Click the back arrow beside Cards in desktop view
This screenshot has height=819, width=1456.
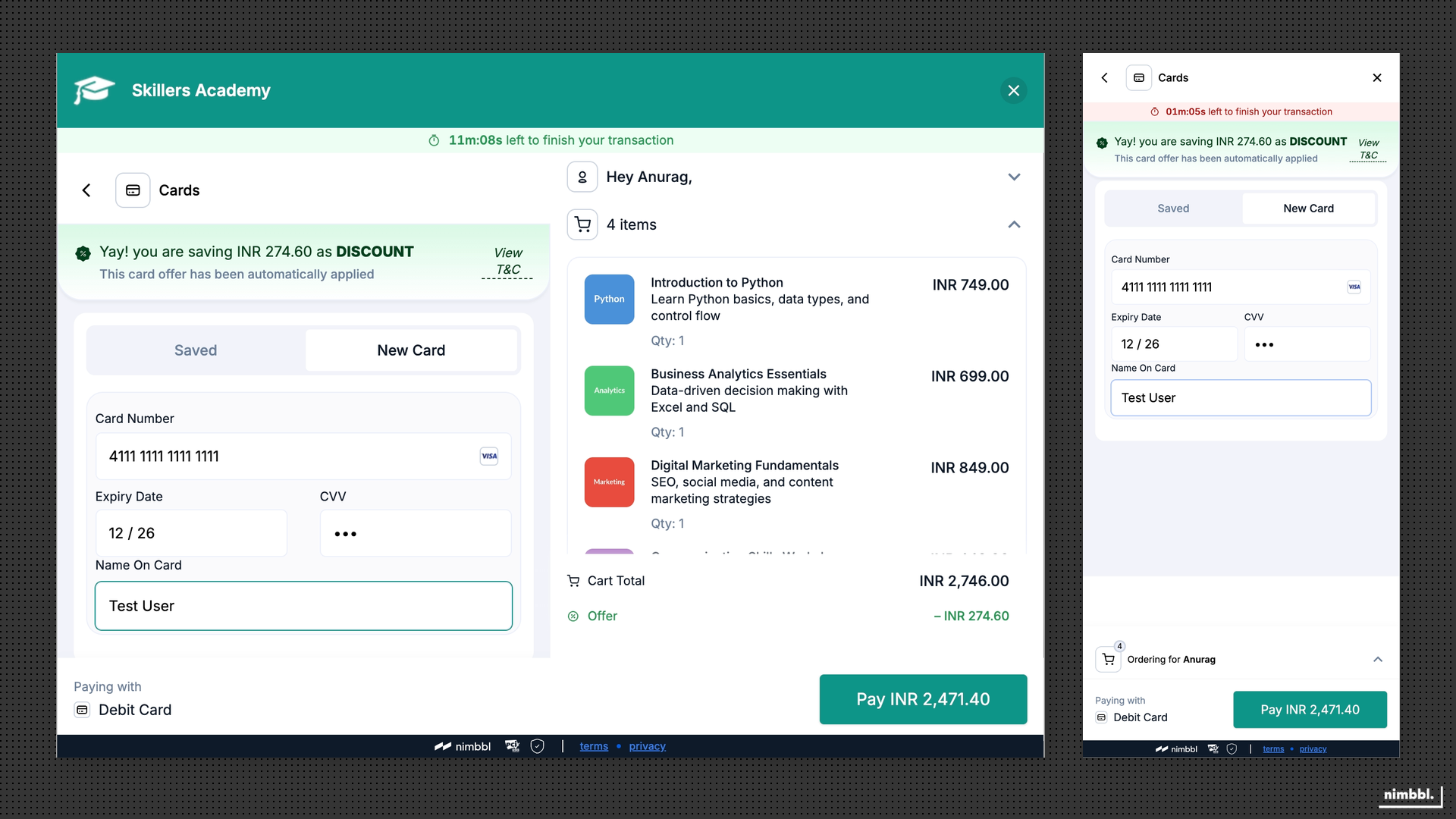pyautogui.click(x=86, y=190)
